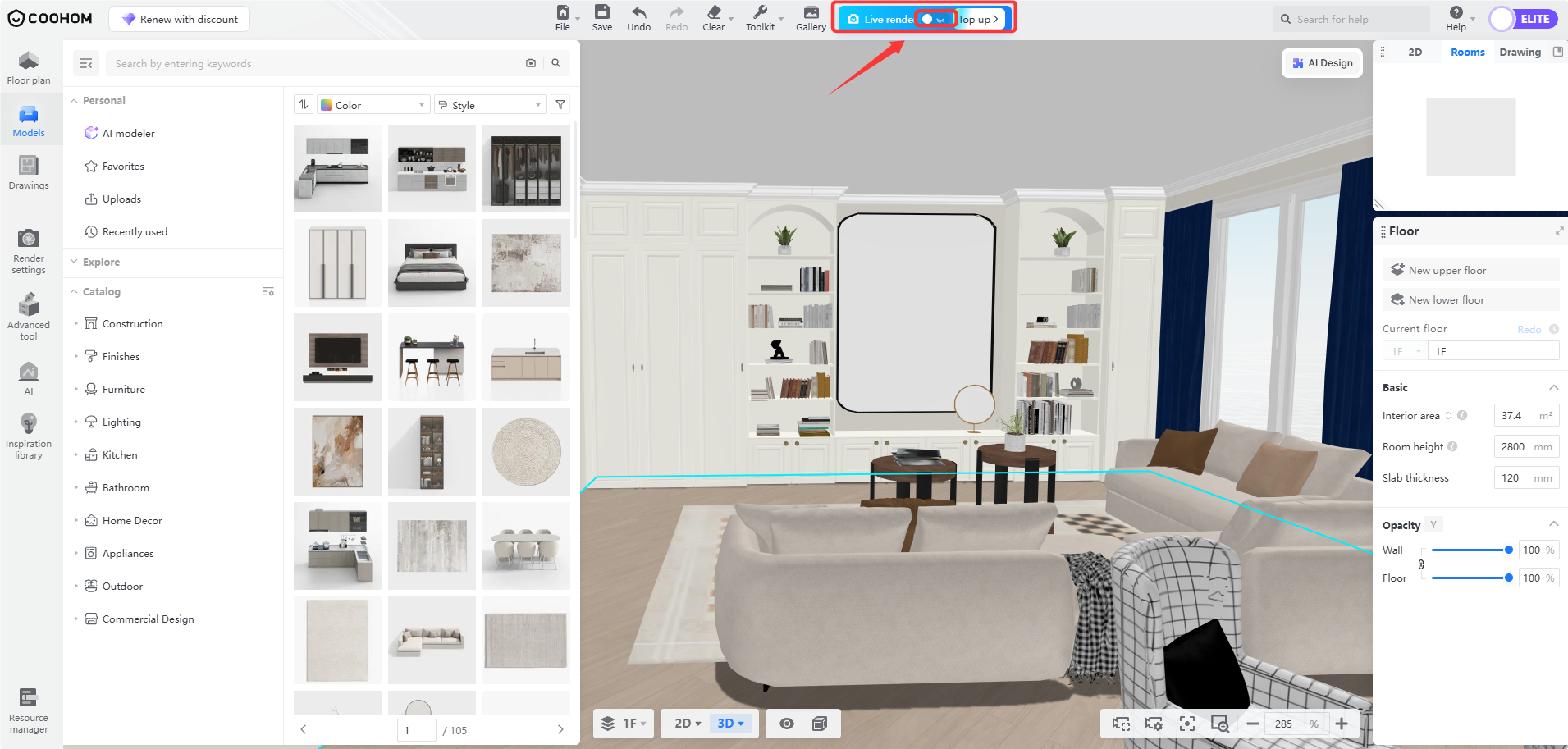Open the 1F floor layer dropdown
The height and width of the screenshot is (749, 1568).
click(624, 724)
